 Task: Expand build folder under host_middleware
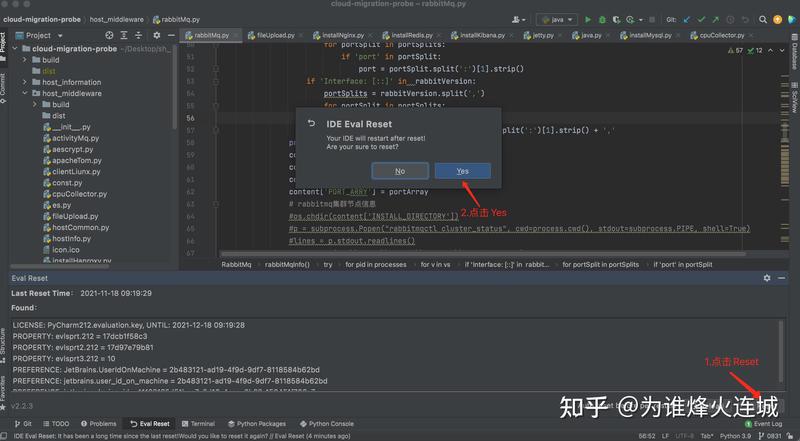[x=35, y=105]
